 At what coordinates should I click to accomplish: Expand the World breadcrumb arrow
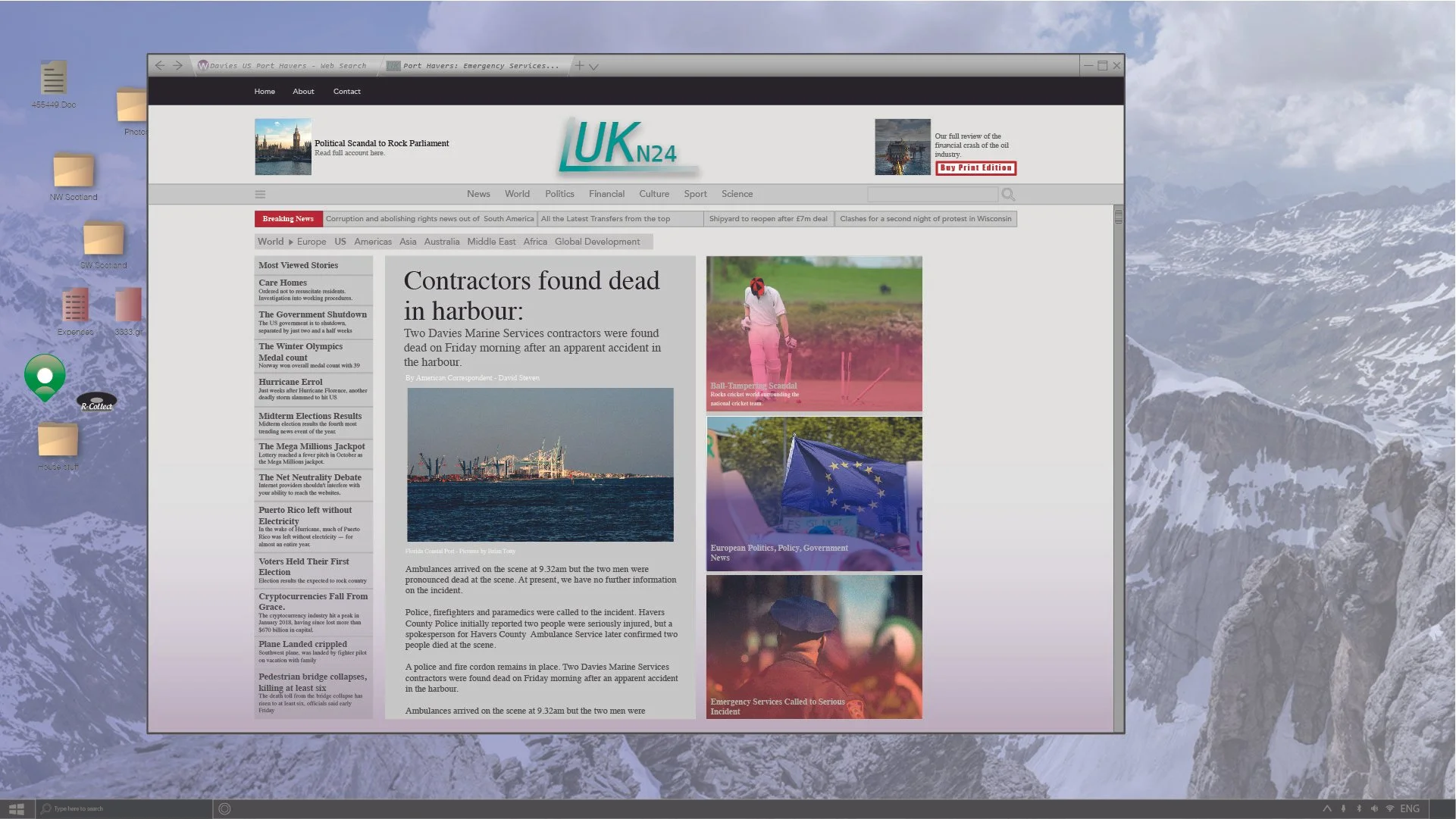290,242
